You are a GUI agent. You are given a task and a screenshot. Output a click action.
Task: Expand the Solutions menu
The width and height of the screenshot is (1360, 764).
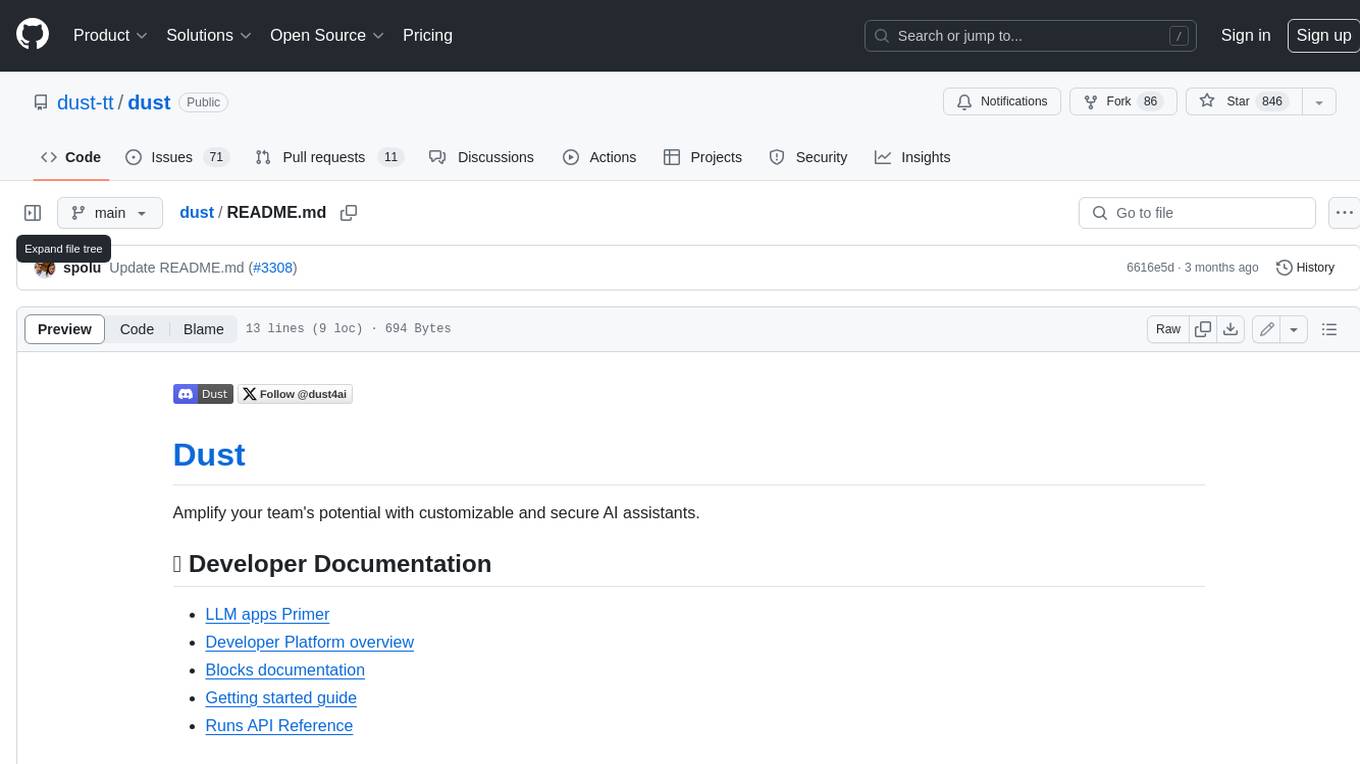coord(207,35)
